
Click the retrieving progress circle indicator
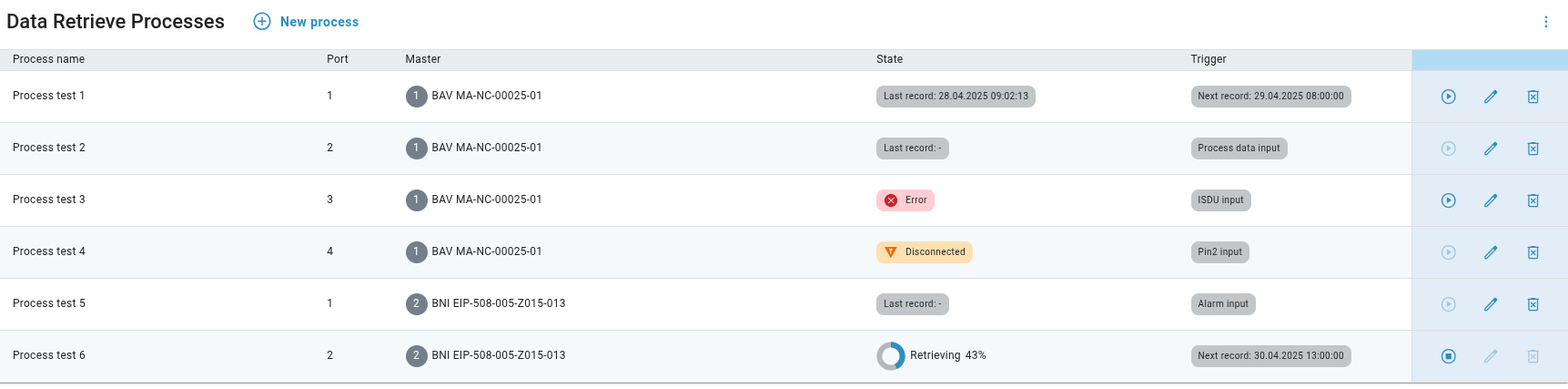tap(890, 356)
